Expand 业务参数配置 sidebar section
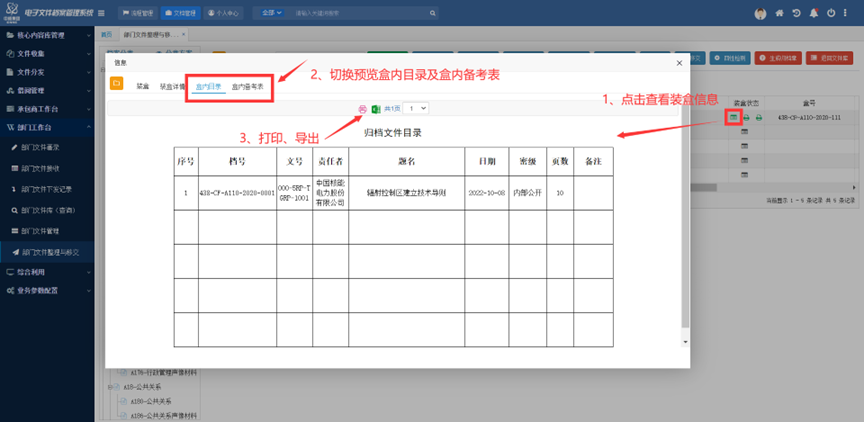 (x=47, y=290)
